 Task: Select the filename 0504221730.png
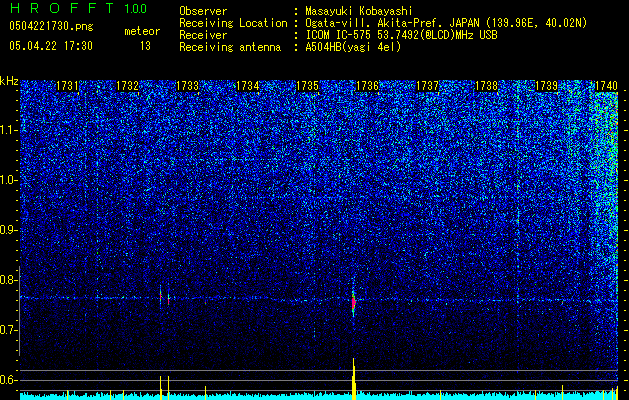point(51,26)
